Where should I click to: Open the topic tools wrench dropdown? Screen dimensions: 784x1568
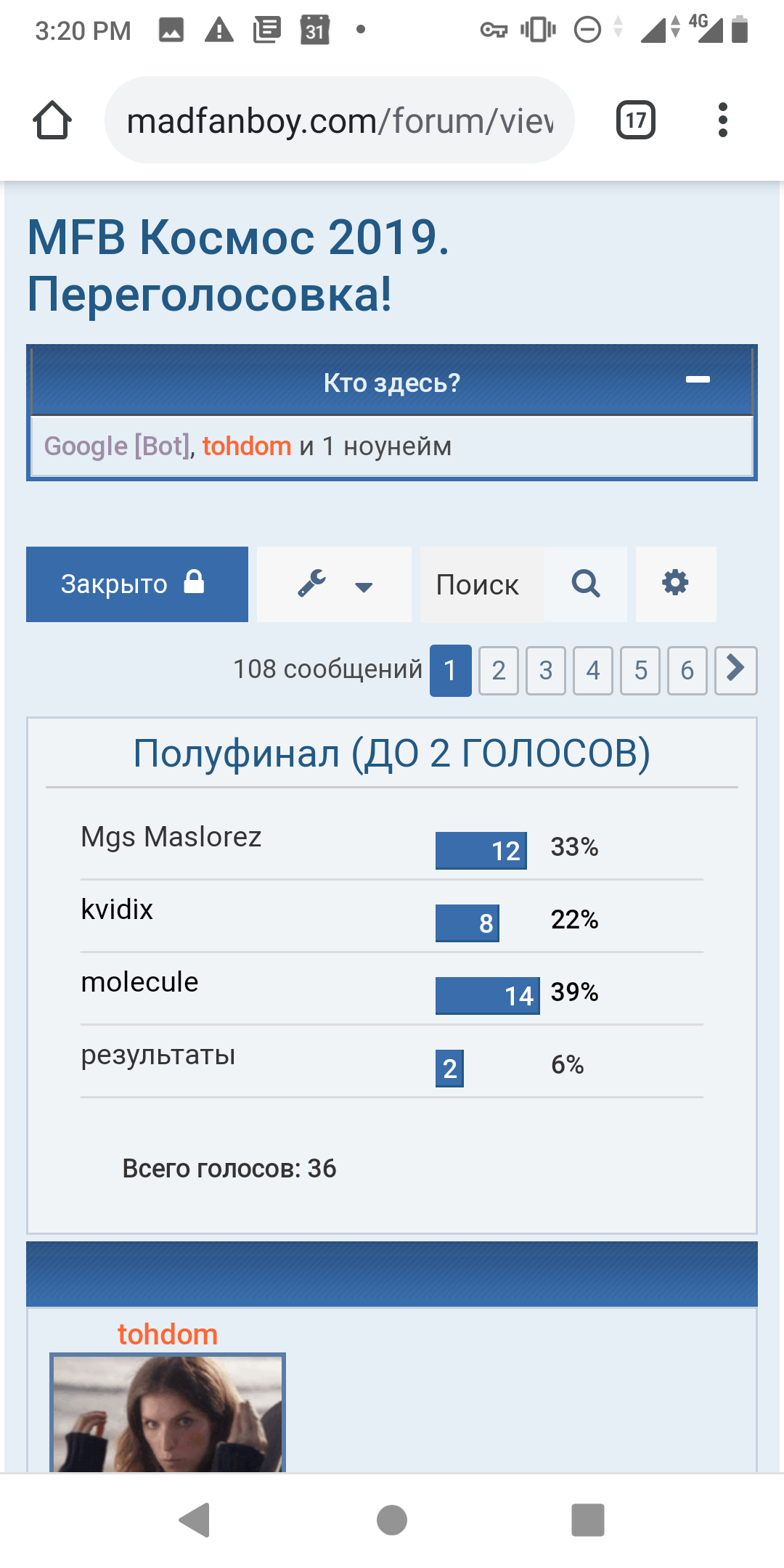pos(334,584)
